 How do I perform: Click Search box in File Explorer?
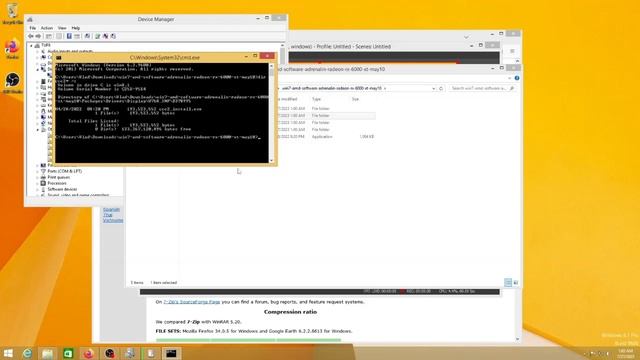pos(482,88)
